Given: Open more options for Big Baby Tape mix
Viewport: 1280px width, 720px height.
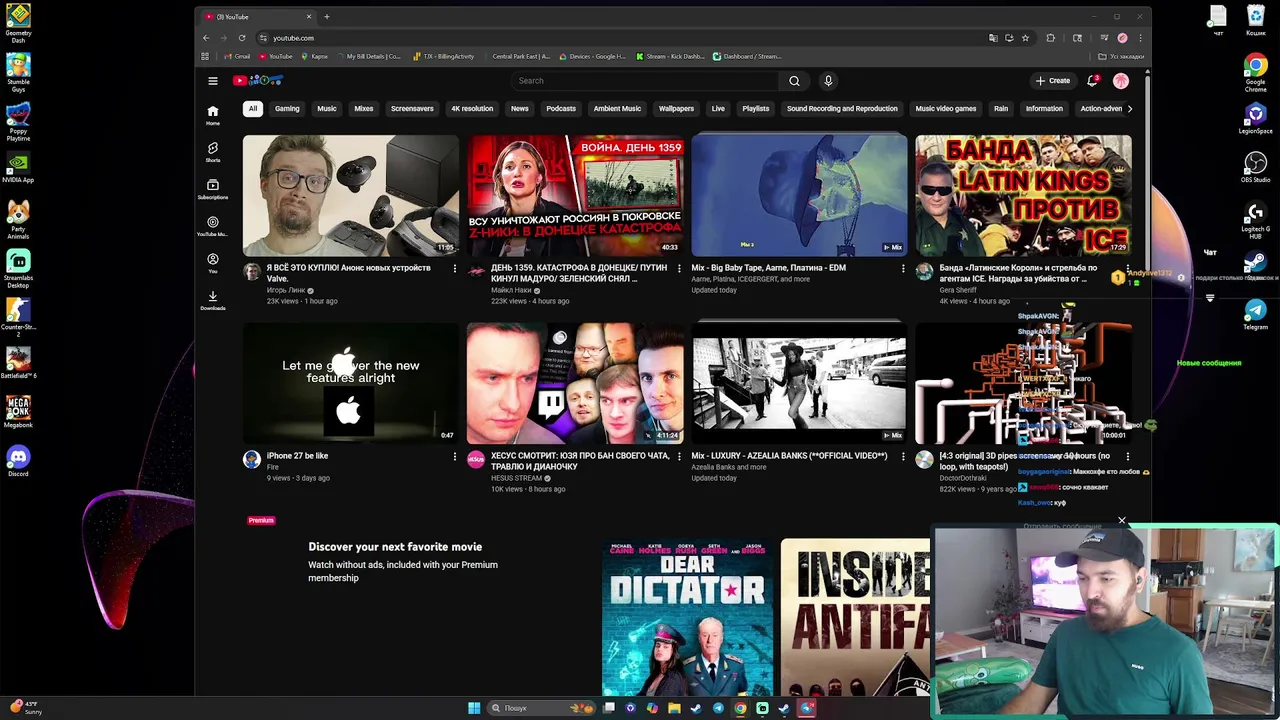Looking at the screenshot, I should (x=903, y=268).
